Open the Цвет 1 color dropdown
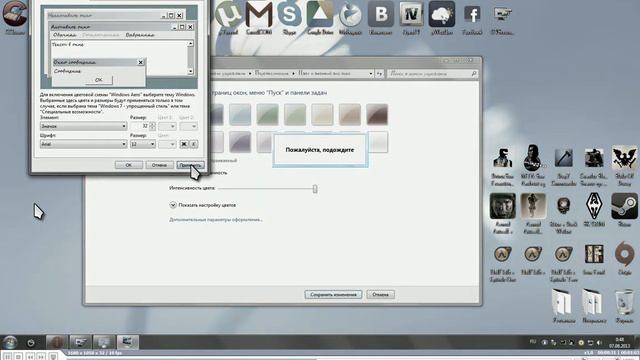 (167, 126)
